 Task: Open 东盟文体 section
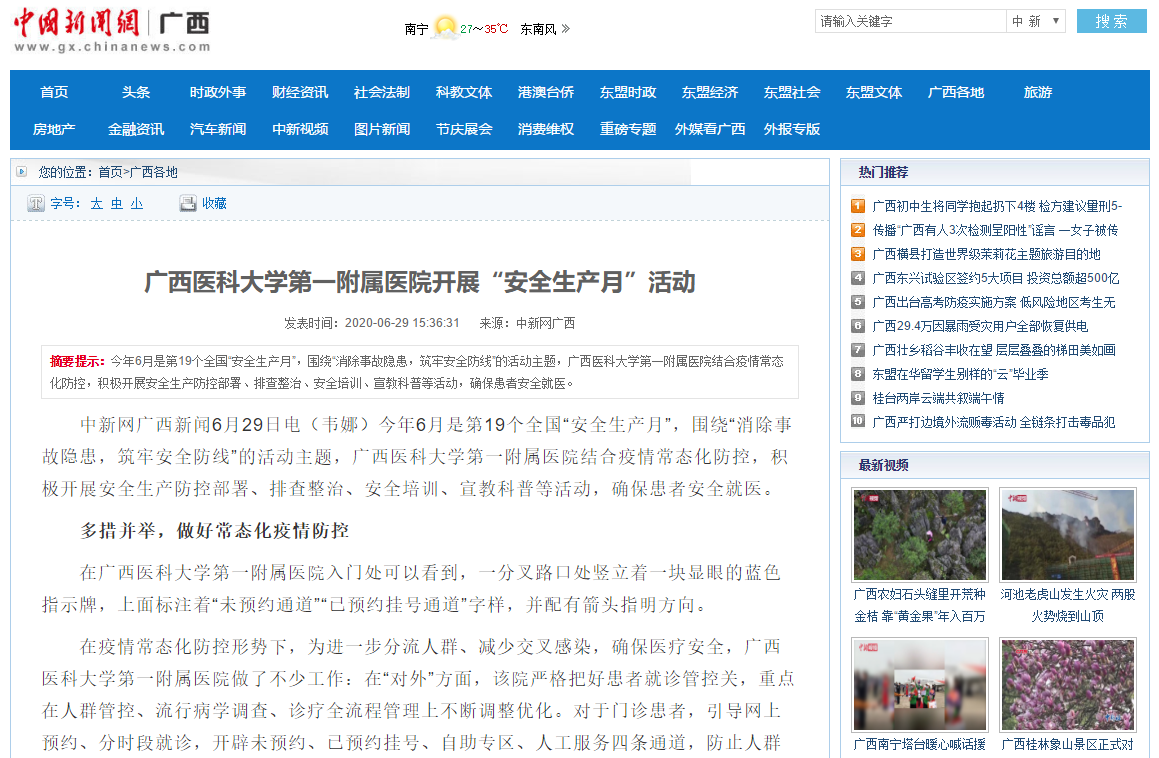[x=874, y=92]
